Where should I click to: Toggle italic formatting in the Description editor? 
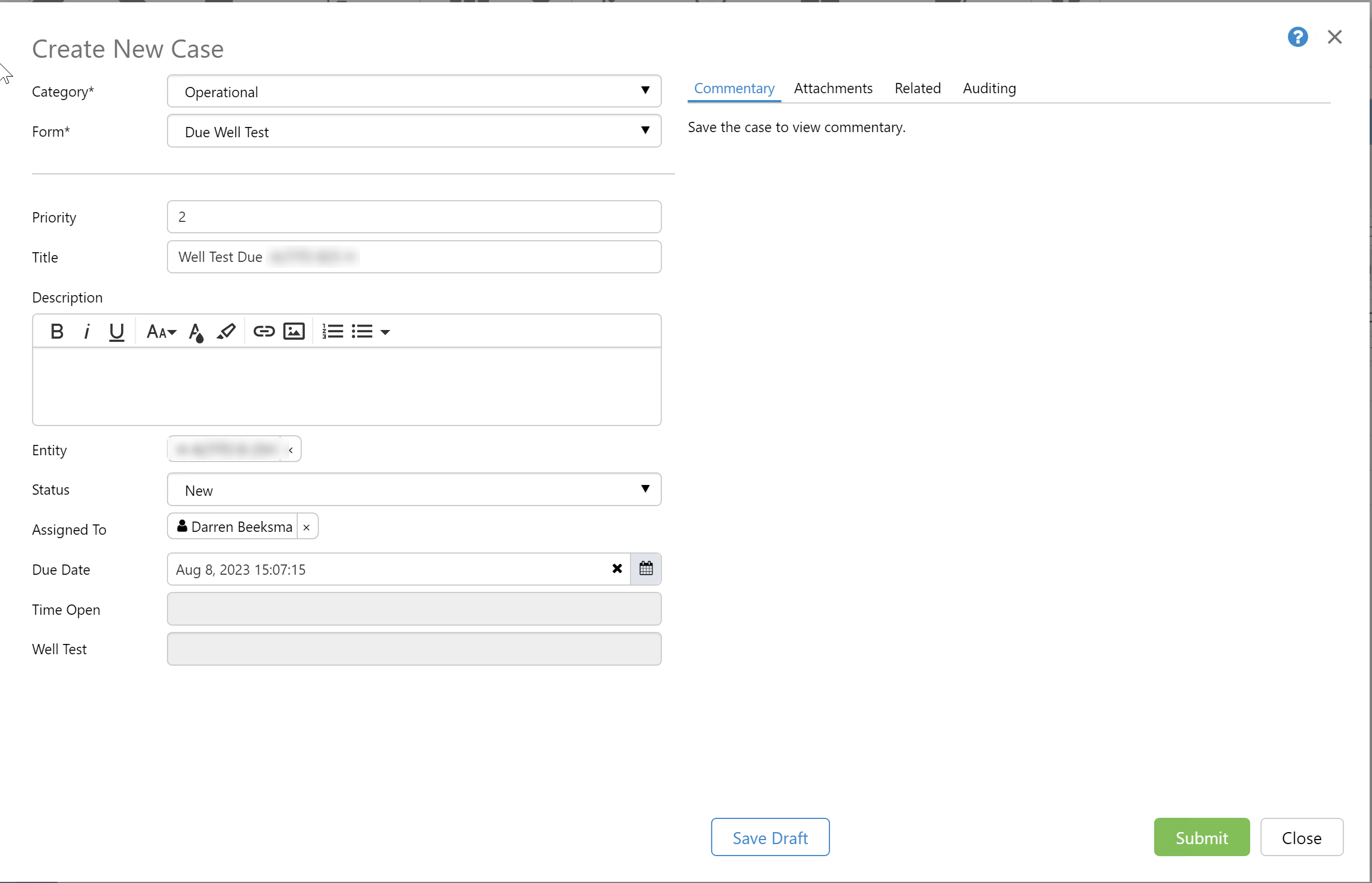pos(86,332)
